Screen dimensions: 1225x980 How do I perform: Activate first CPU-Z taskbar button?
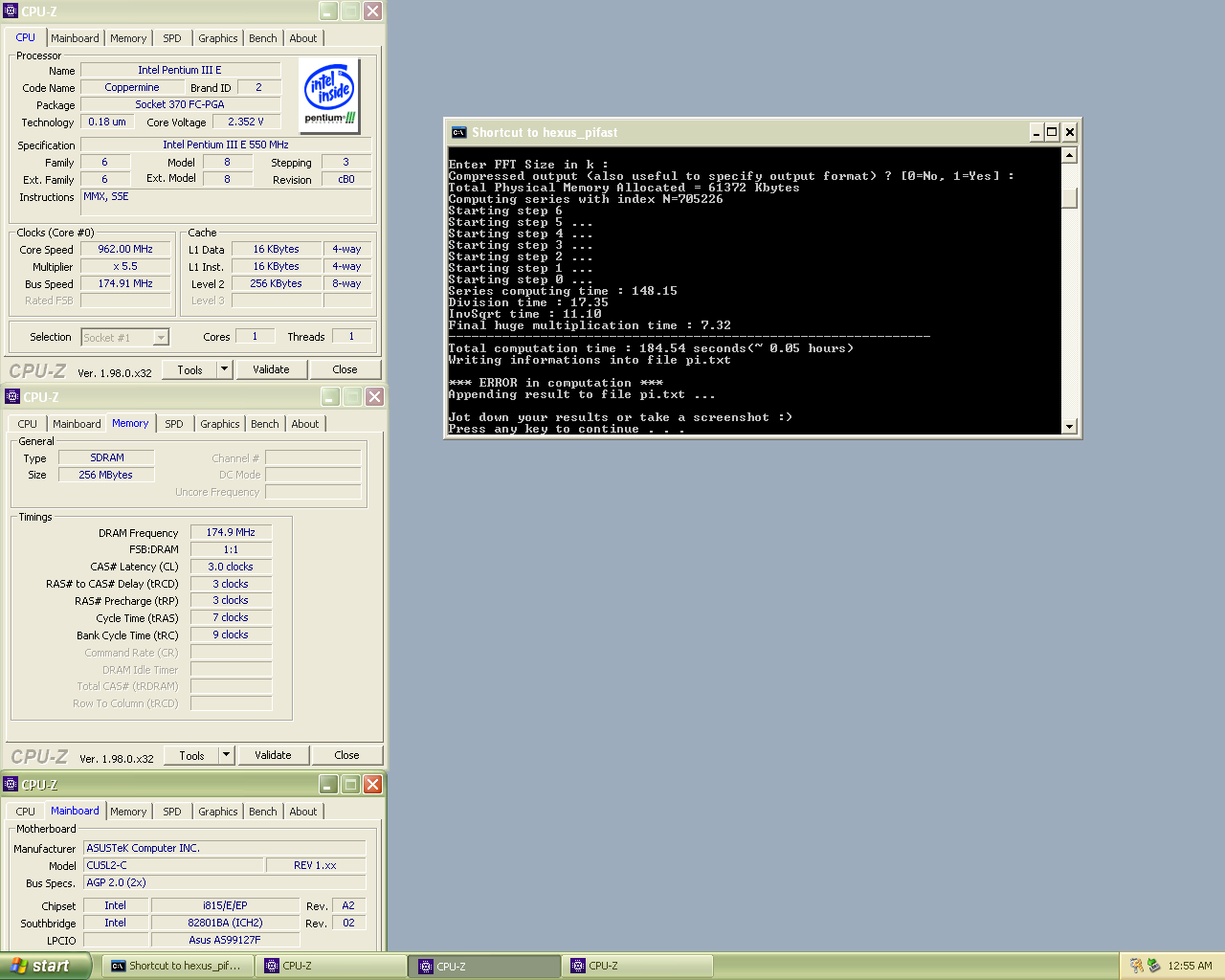pos(331,966)
